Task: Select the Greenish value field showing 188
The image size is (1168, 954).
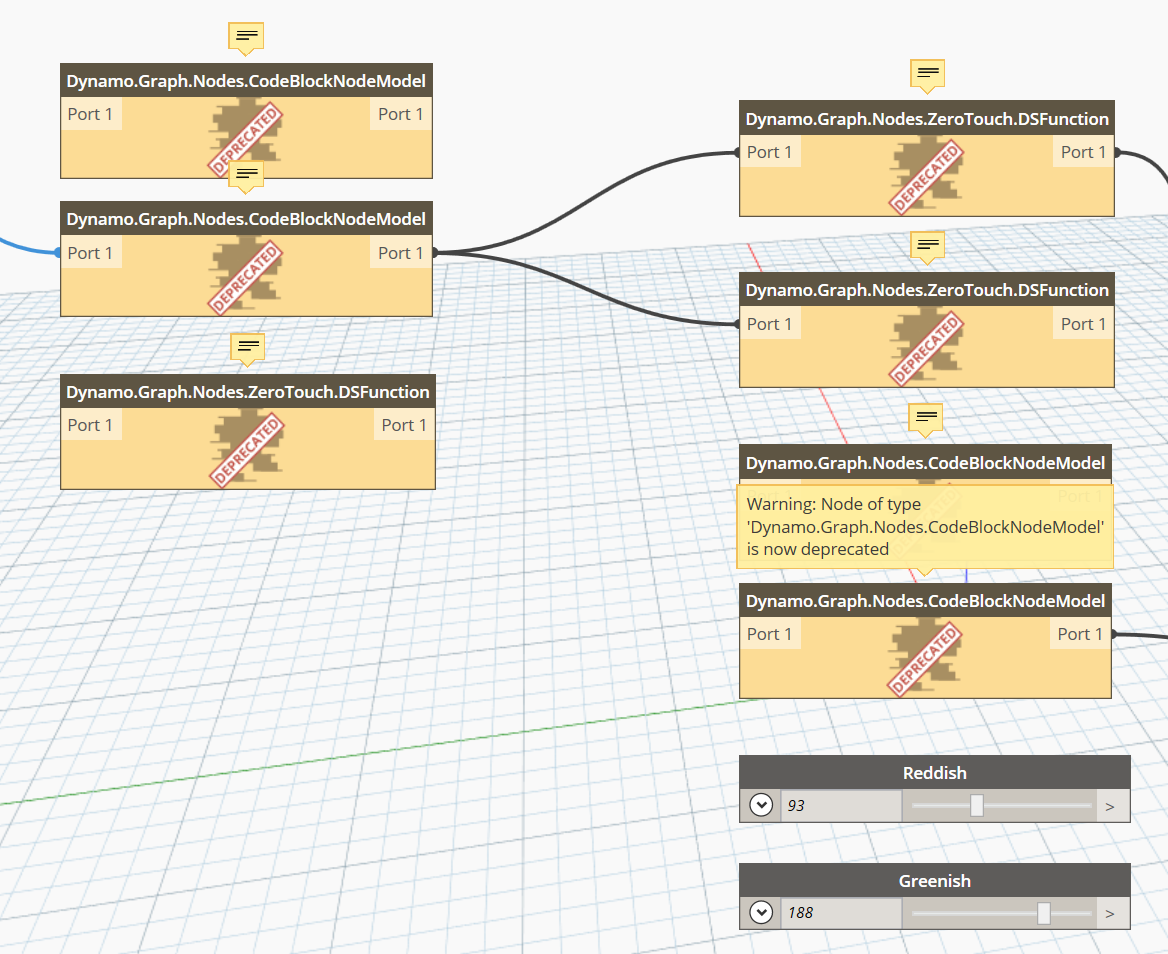Action: [x=840, y=912]
